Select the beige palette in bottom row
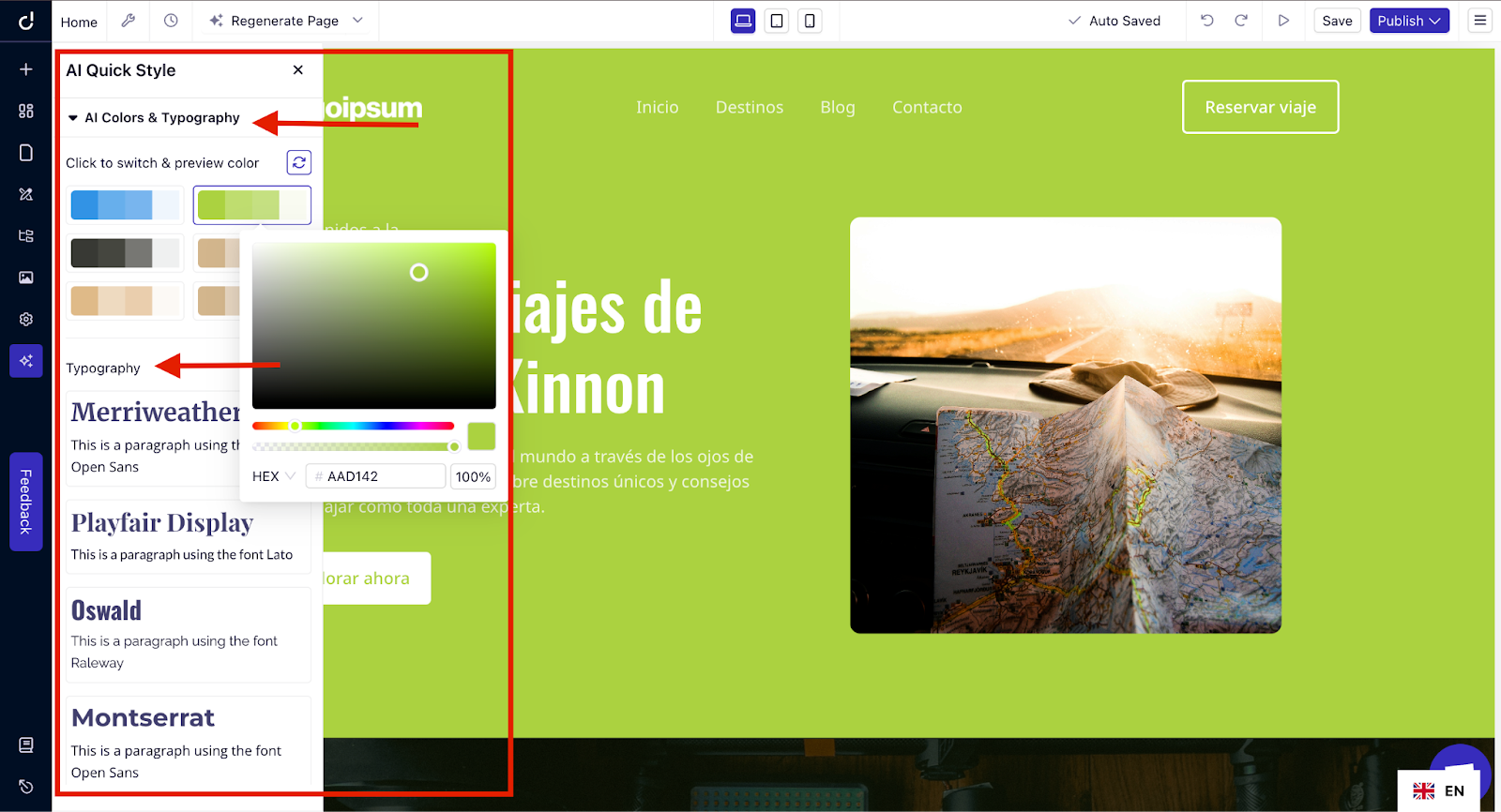Screen dimensions: 1501x812 tap(126, 301)
